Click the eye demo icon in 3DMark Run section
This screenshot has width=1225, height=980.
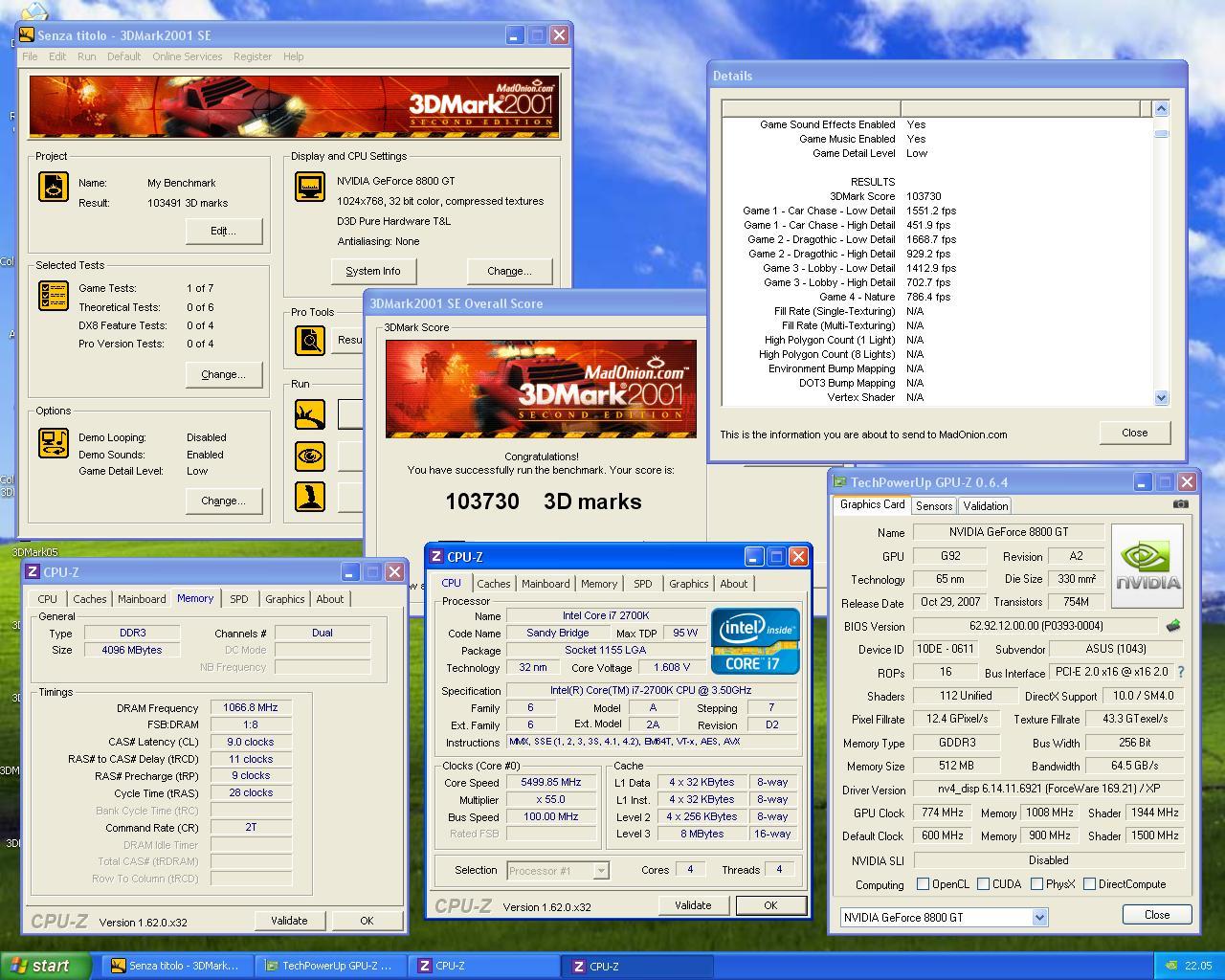pos(310,456)
